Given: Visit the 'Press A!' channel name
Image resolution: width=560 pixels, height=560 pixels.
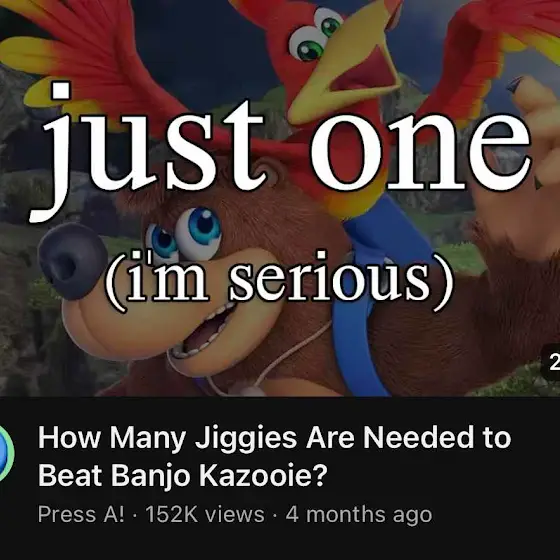Looking at the screenshot, I should click(81, 514).
